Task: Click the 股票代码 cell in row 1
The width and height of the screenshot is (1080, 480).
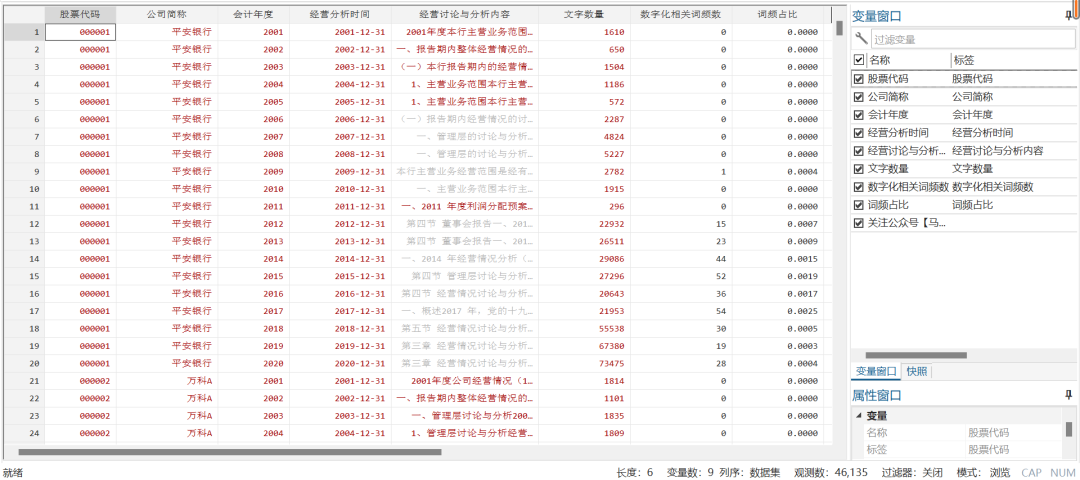Action: click(81, 32)
